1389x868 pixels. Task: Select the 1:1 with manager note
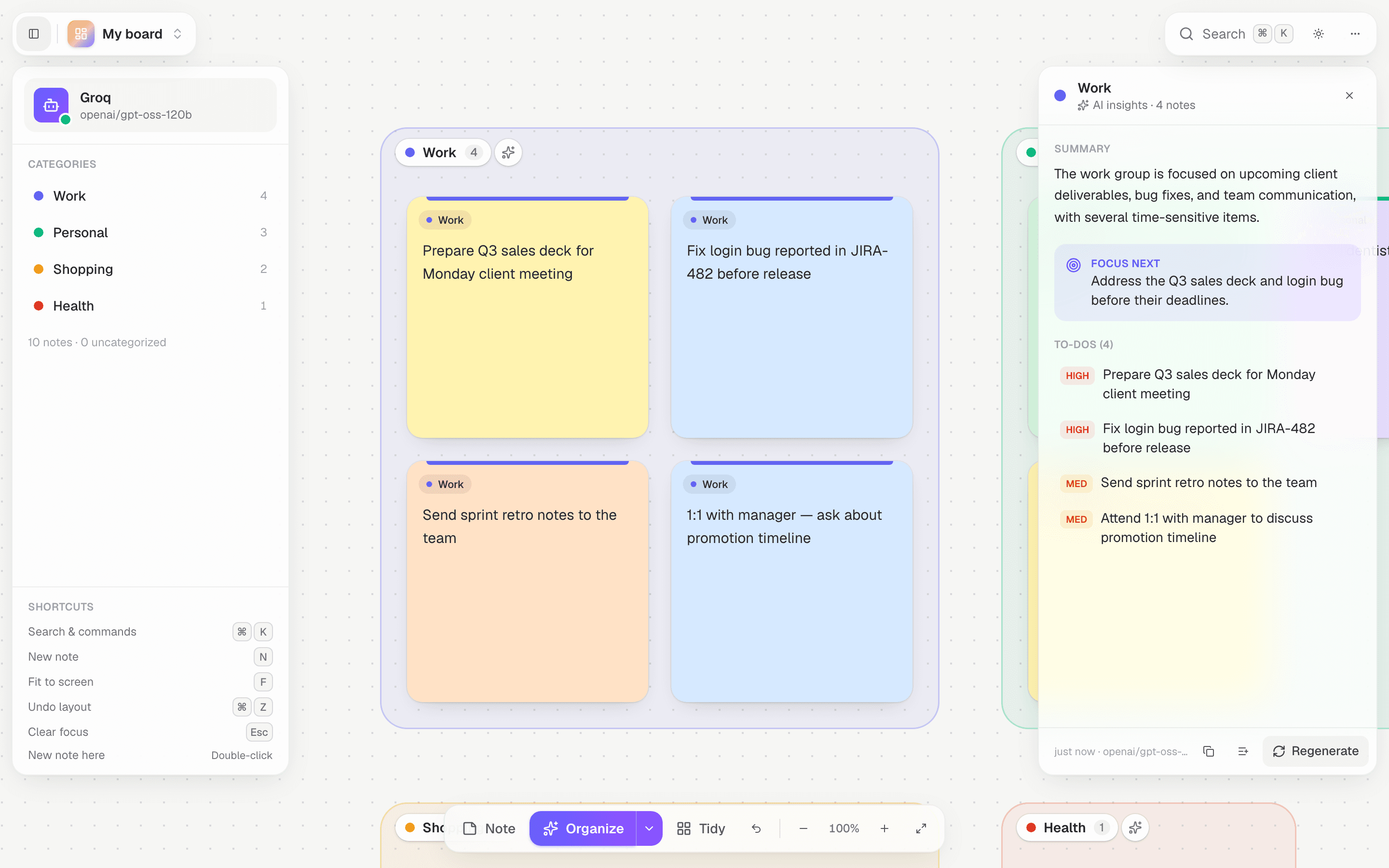click(791, 582)
